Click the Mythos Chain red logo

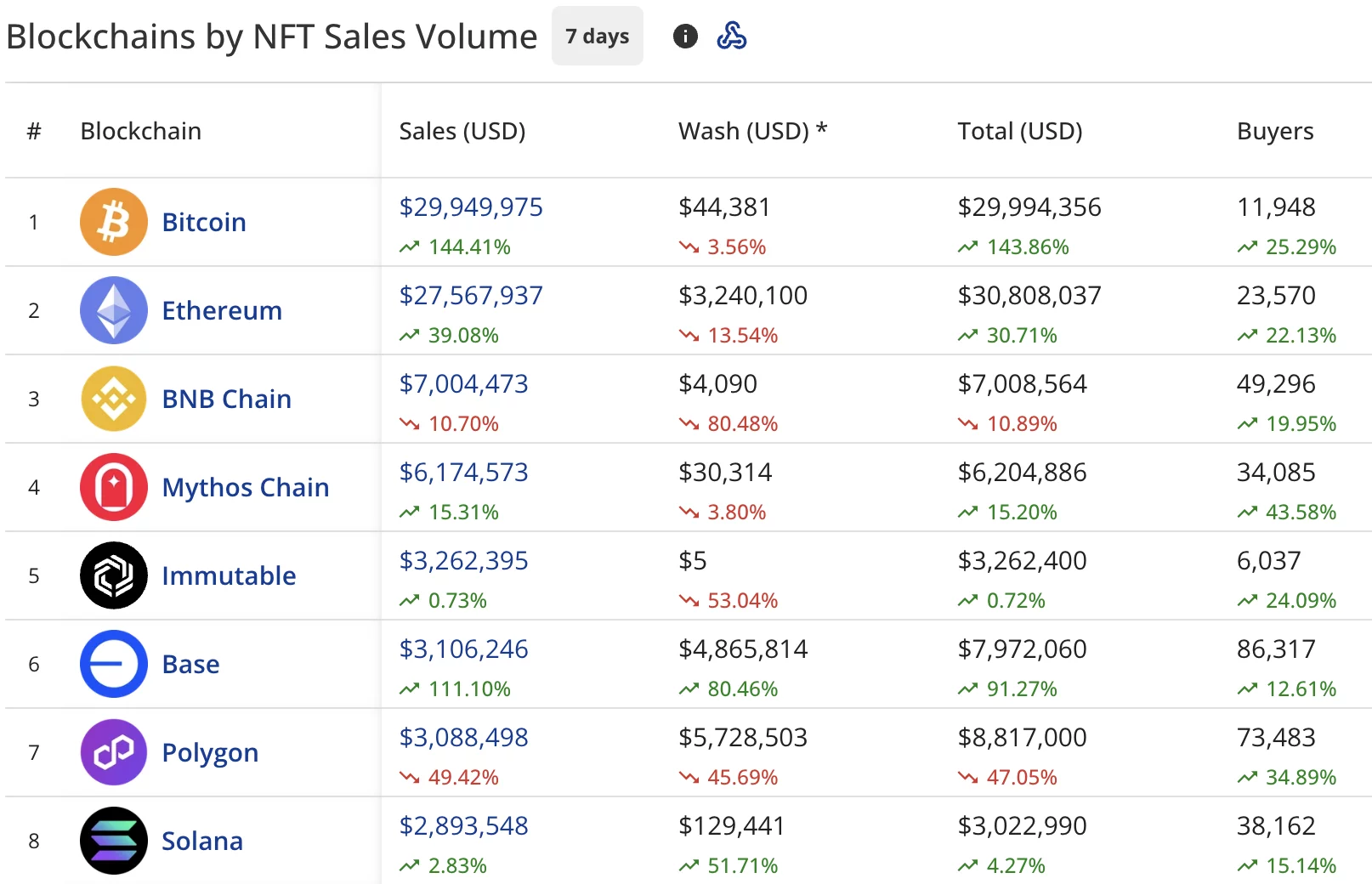point(113,487)
